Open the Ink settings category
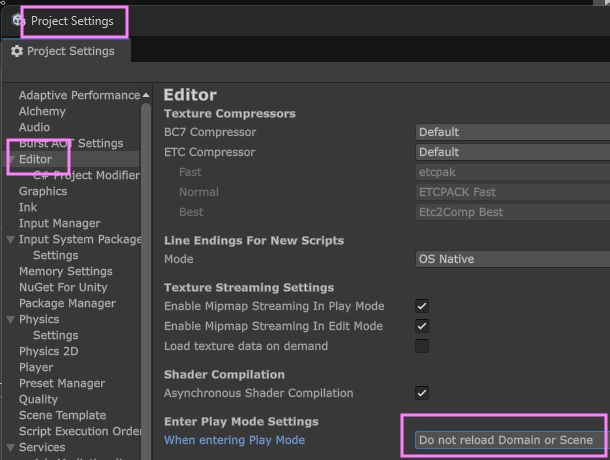This screenshot has width=610, height=460. click(x=28, y=207)
